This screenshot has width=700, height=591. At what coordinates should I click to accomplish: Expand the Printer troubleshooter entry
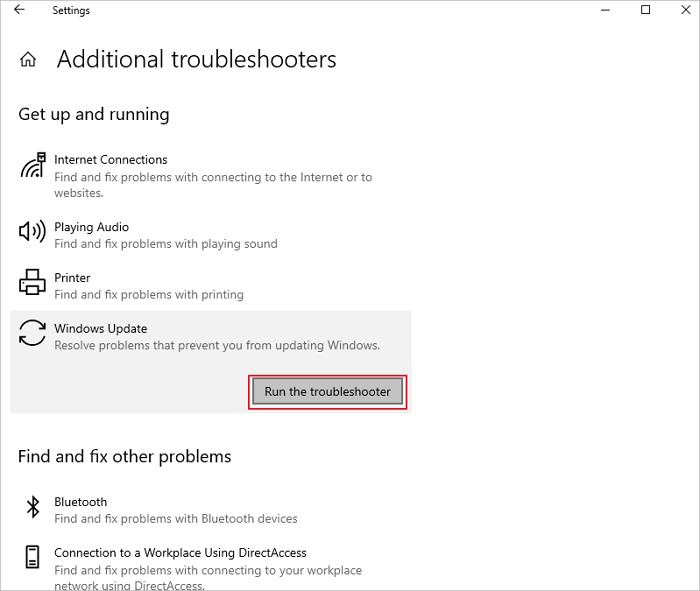click(72, 278)
